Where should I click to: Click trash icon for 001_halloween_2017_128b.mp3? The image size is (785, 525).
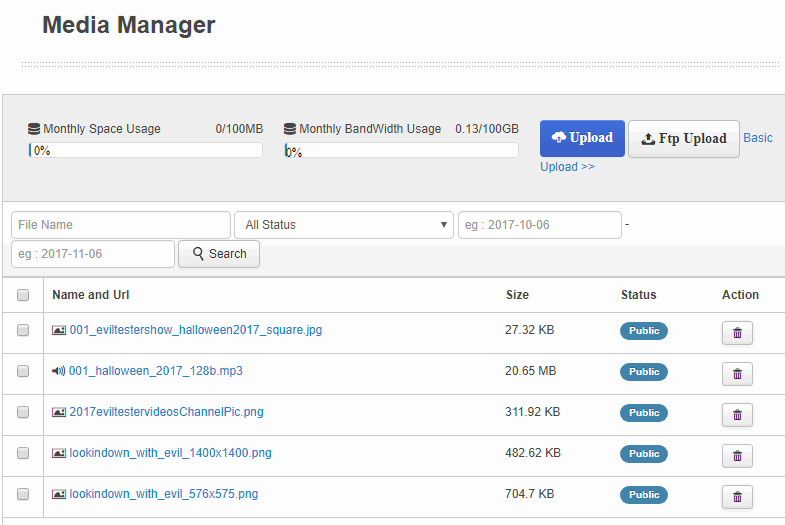tap(737, 374)
